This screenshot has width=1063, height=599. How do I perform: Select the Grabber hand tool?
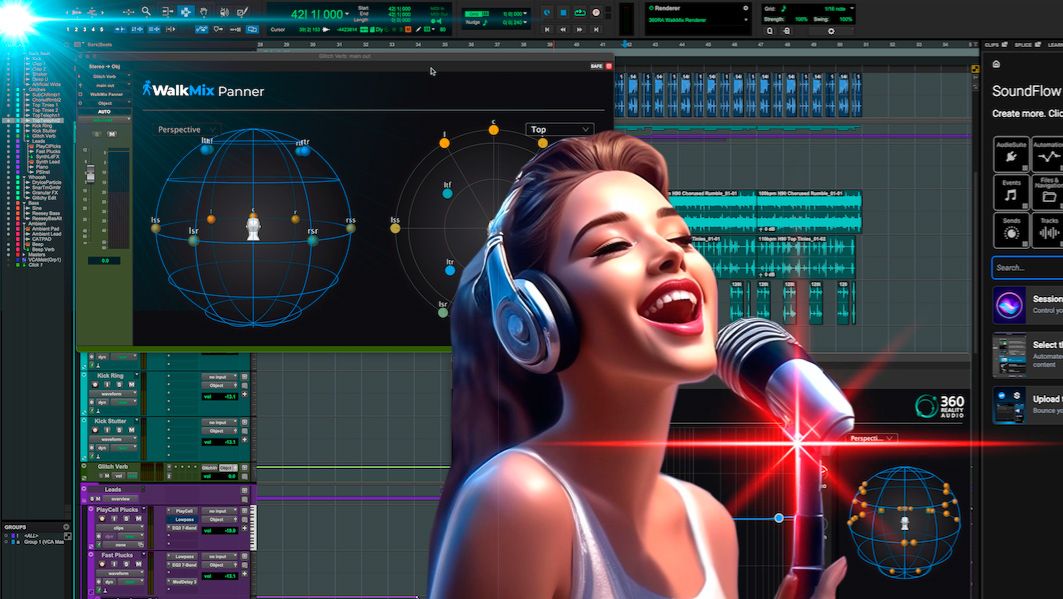click(204, 12)
